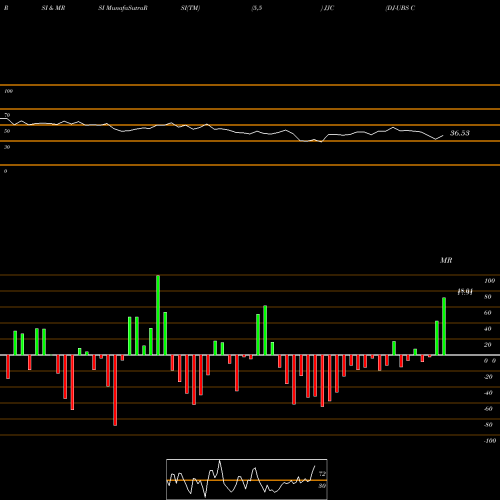Click the MR right axis label 60
This screenshot has height=500, width=500.
[487, 313]
